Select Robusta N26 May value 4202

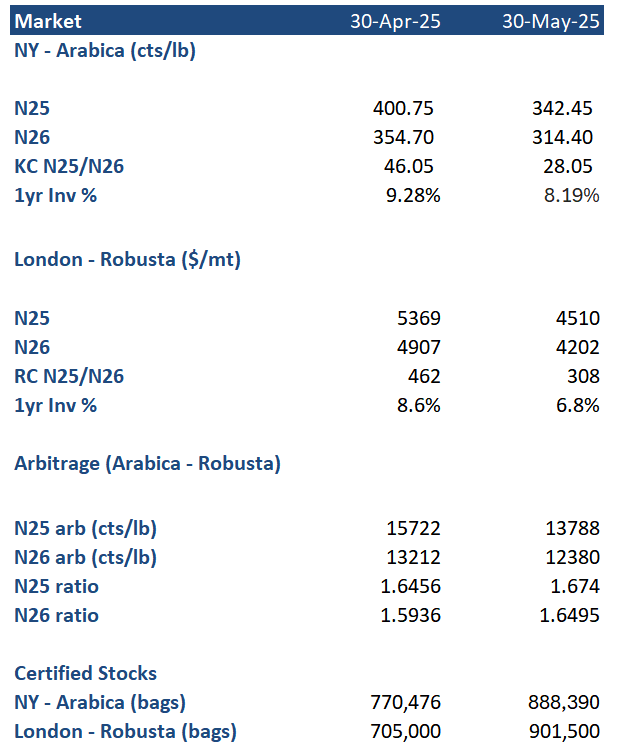[x=578, y=347]
